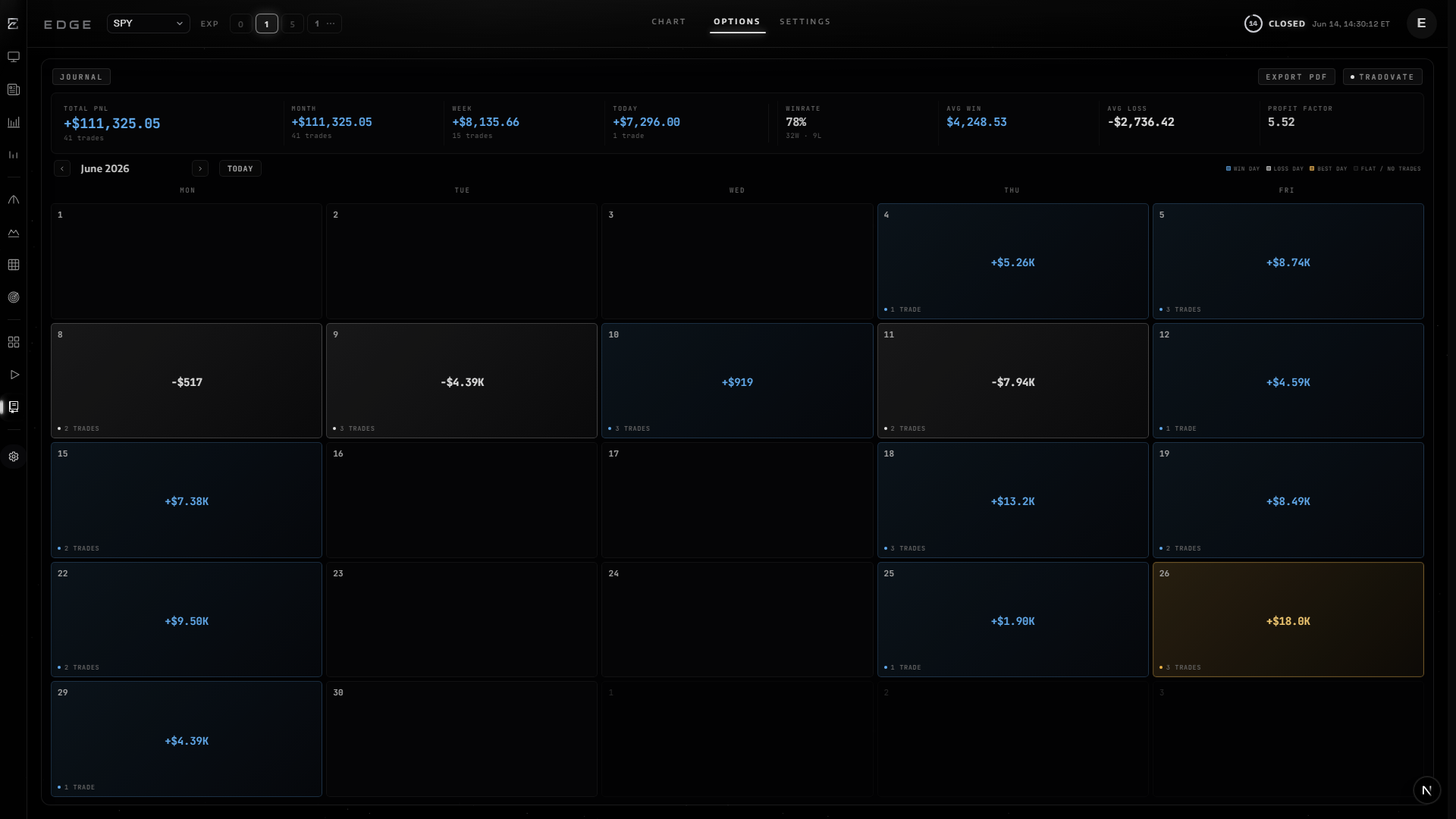Open June 5 day card +$8.74K

coord(1288,261)
